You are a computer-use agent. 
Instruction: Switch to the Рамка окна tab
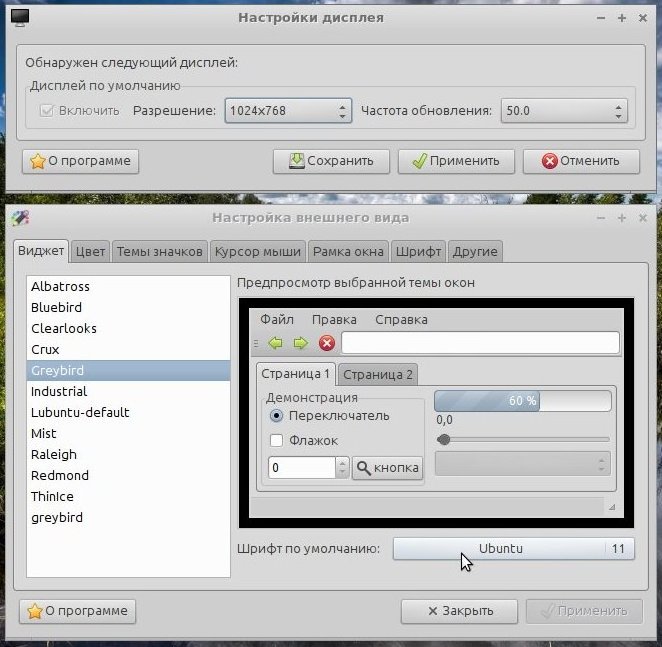point(348,252)
